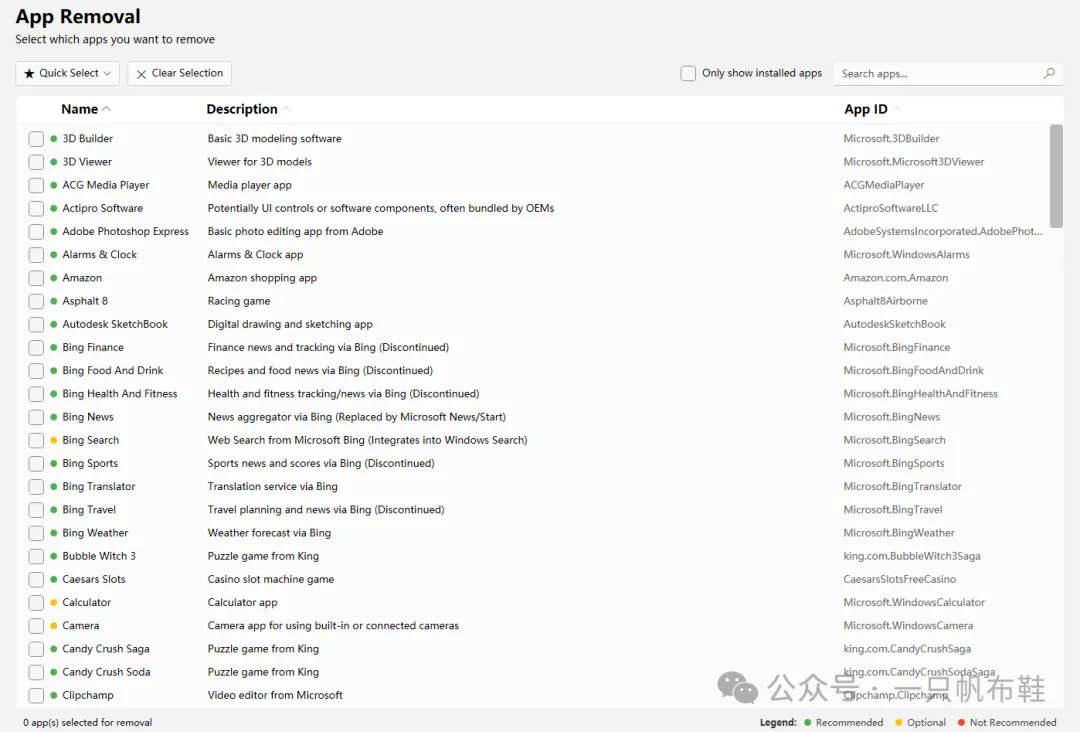Select the Amazon row checkbox
Screen dimensions: 1080x732
(x=37, y=278)
